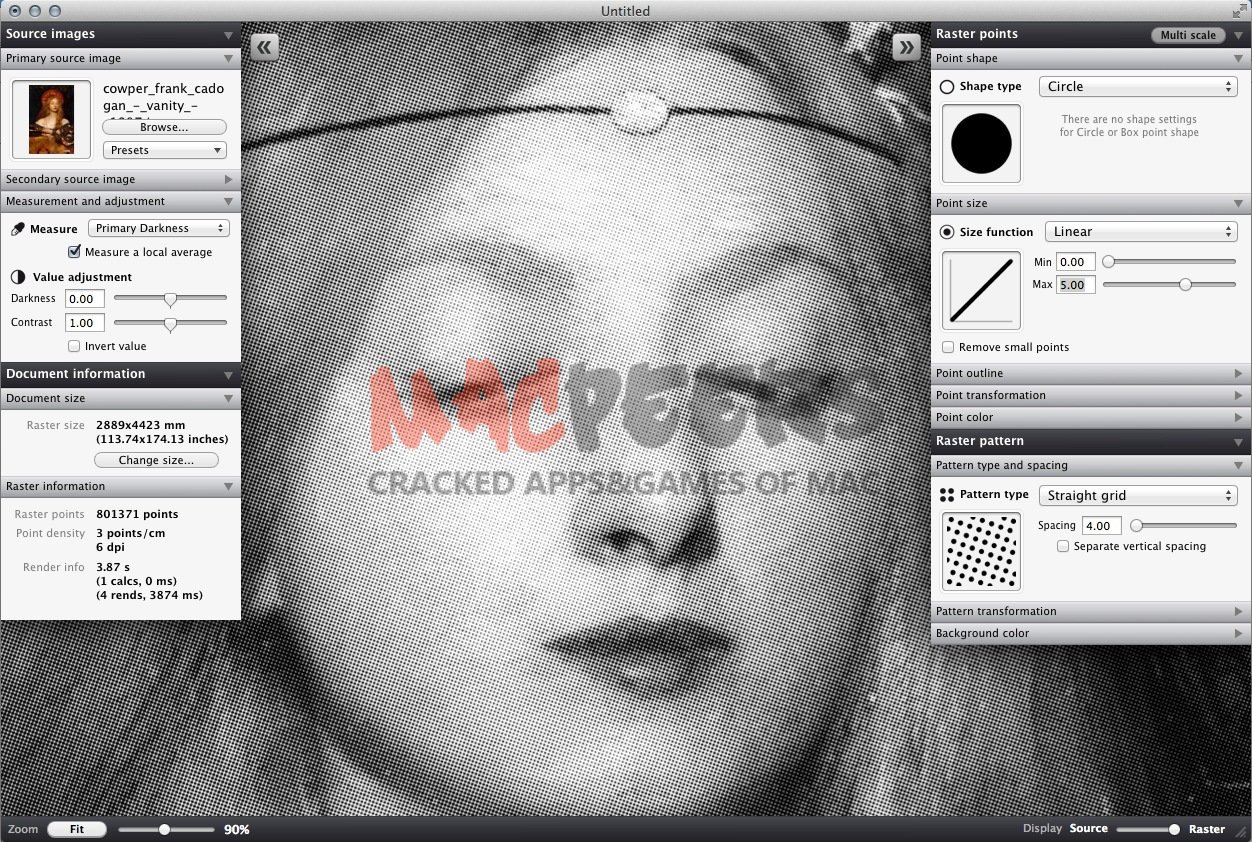This screenshot has height=842, width=1252.
Task: Collapse left panel with double-arrow icon
Action: [x=265, y=47]
